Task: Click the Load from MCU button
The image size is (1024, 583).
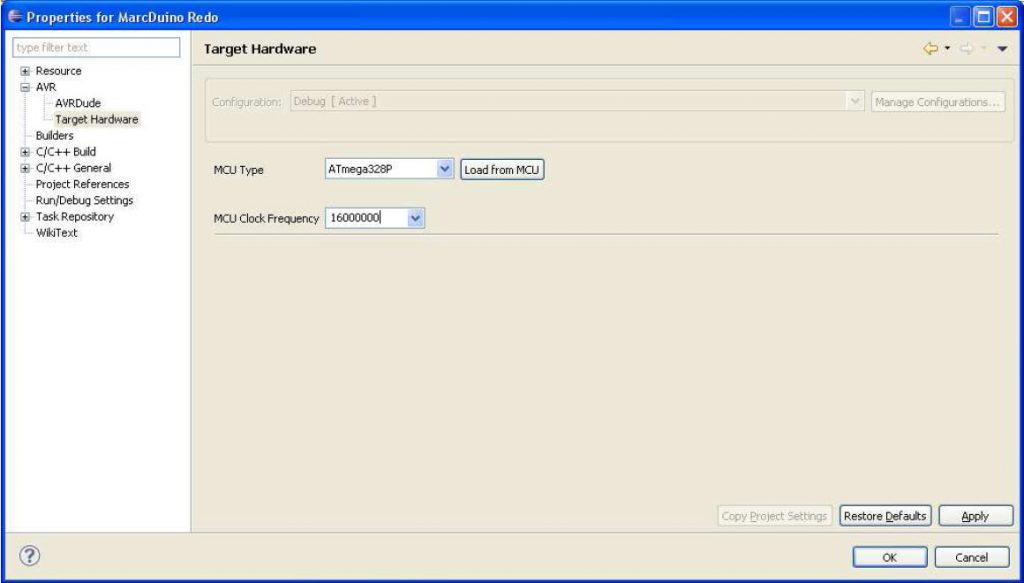Action: (502, 170)
